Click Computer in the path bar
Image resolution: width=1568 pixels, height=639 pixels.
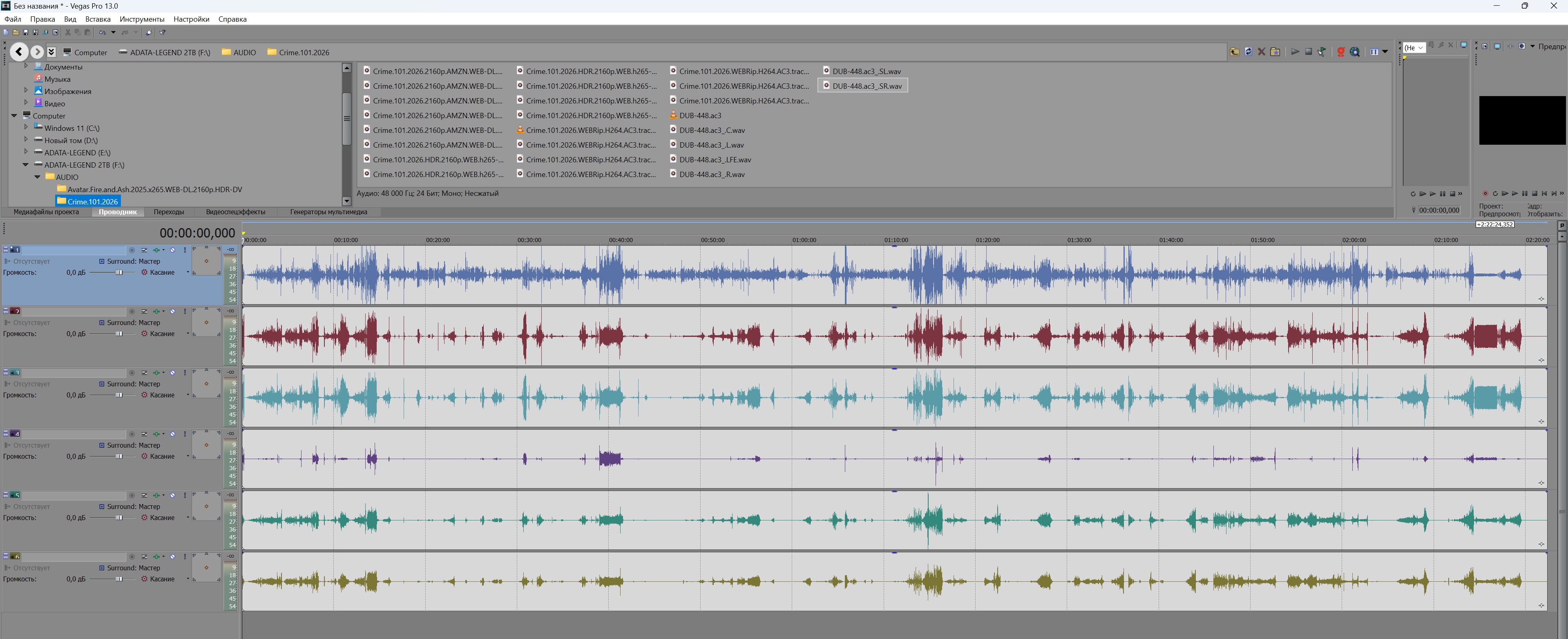90,52
